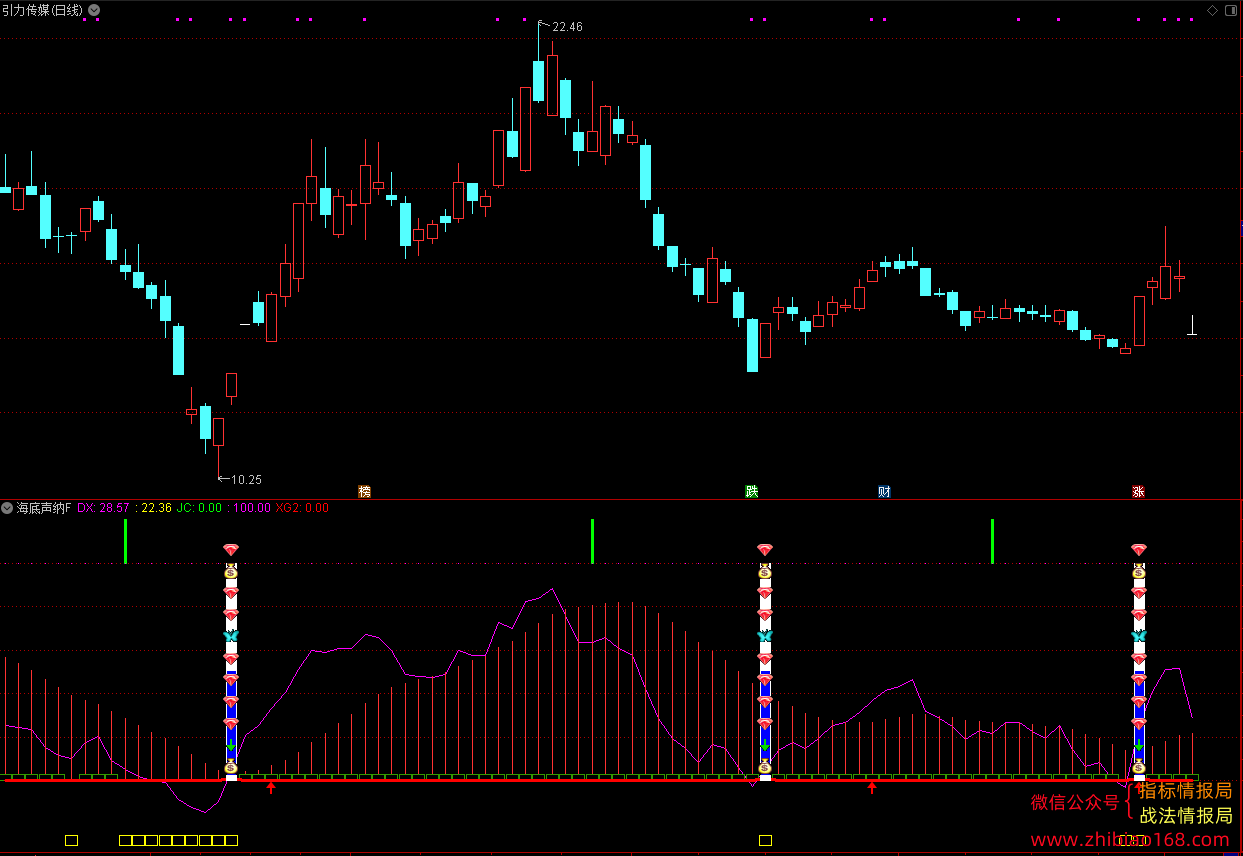Select middle green vertical signal bar
Viewport: 1243px width, 856px height.
pyautogui.click(x=592, y=541)
